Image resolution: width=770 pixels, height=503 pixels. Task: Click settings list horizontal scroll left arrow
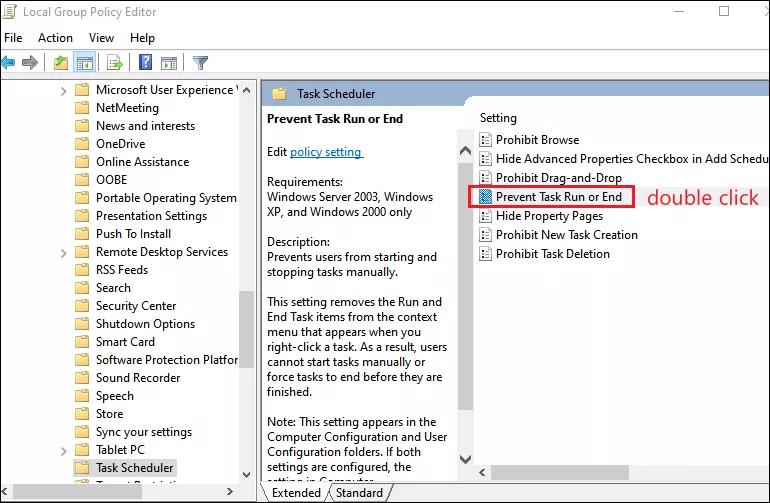tap(482, 473)
